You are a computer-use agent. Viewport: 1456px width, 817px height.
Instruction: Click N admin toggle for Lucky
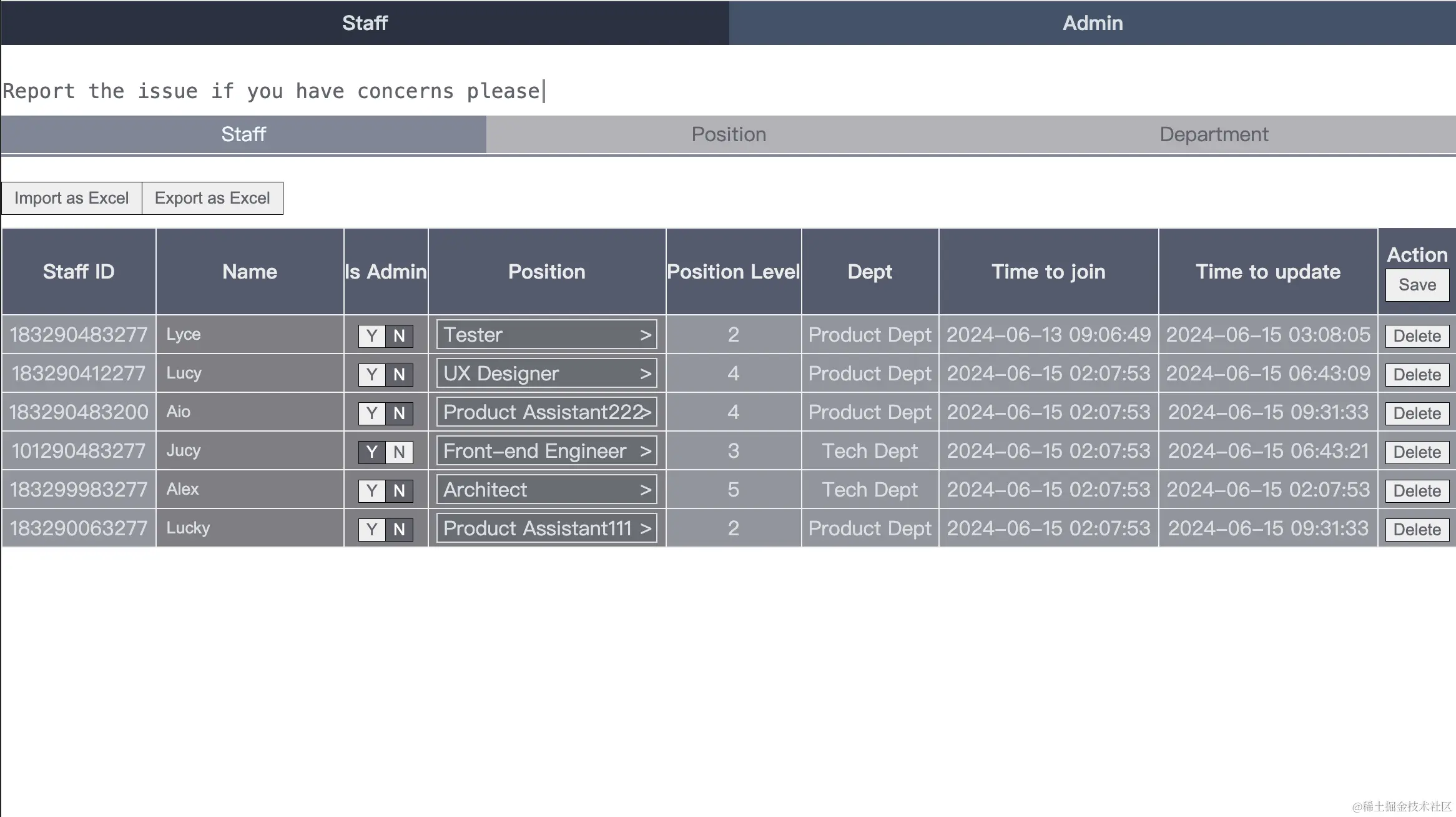click(399, 530)
